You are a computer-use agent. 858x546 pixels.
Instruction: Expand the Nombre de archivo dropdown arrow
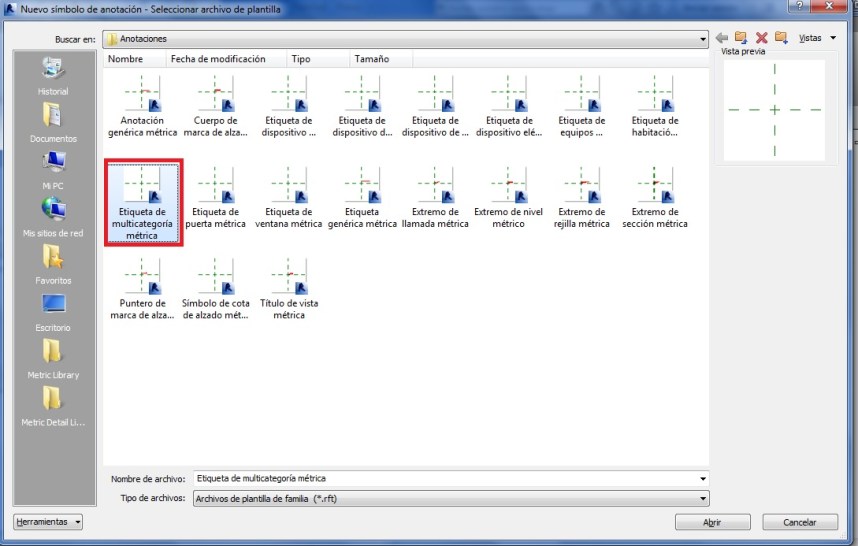click(703, 479)
